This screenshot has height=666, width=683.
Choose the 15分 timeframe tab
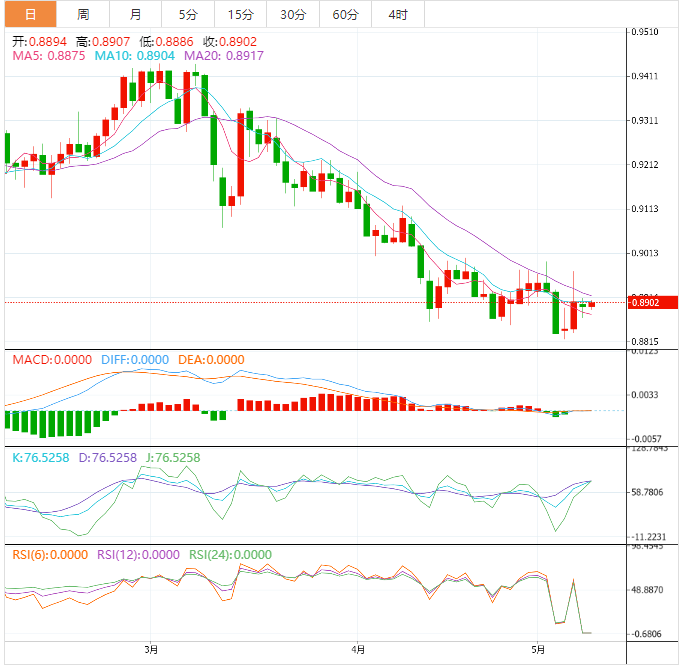tap(240, 14)
